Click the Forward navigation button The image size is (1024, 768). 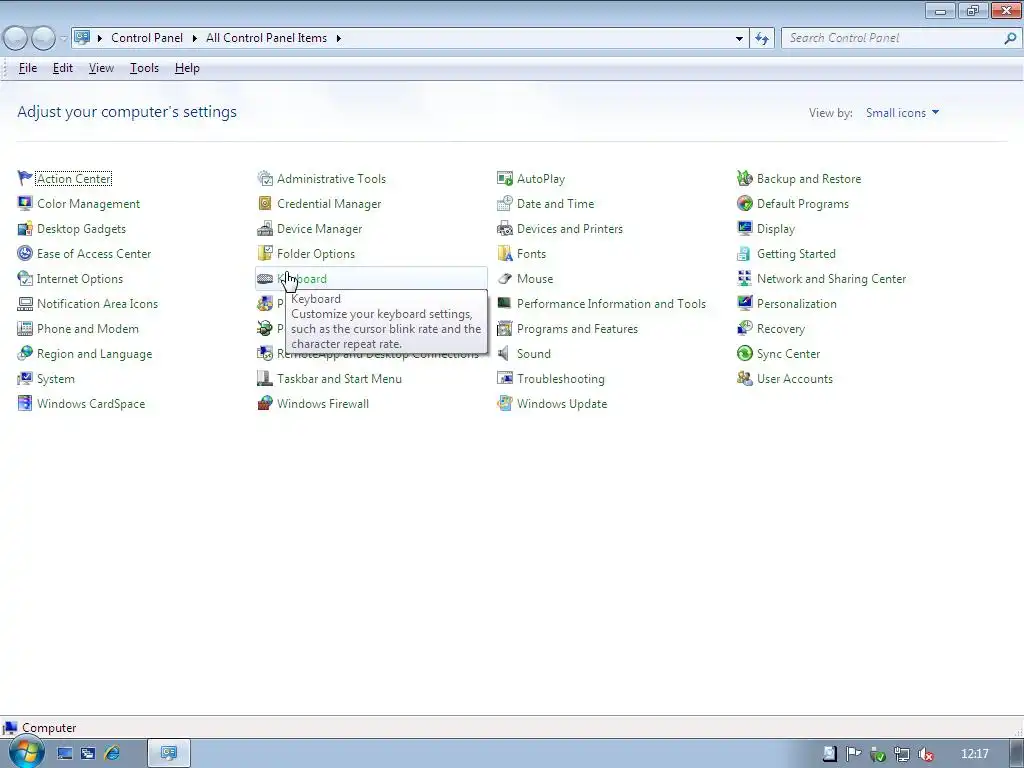coord(43,38)
